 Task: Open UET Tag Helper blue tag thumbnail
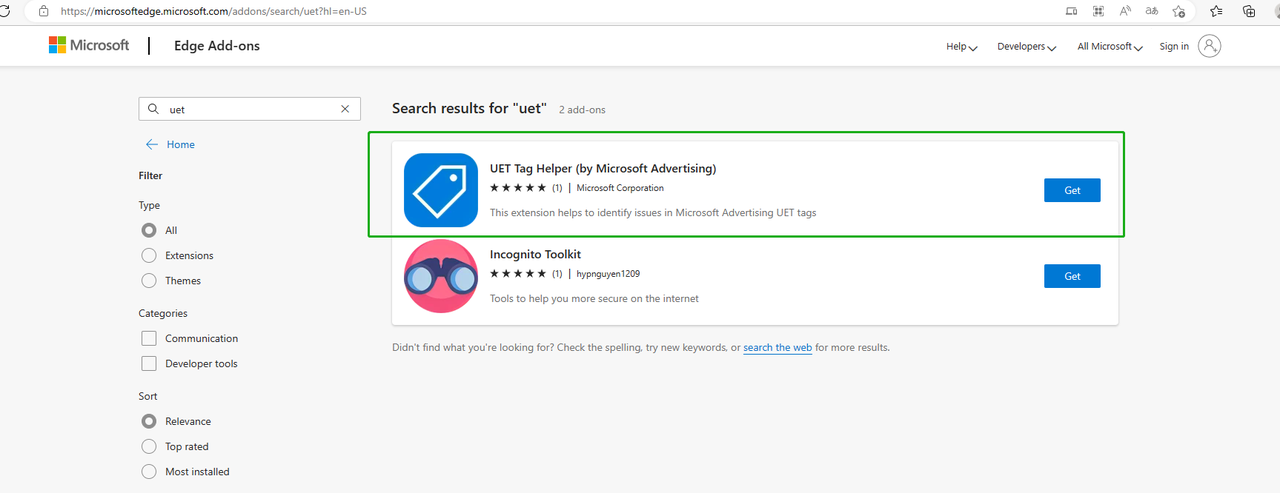(x=441, y=190)
